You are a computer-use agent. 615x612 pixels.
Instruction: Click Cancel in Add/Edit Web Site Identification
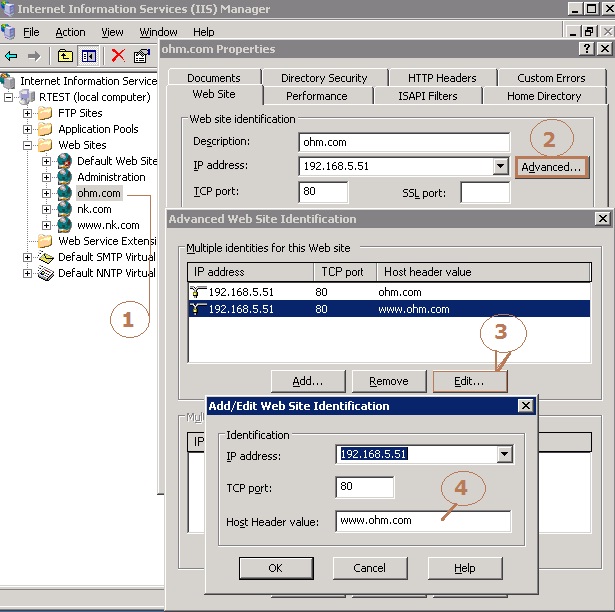(369, 568)
